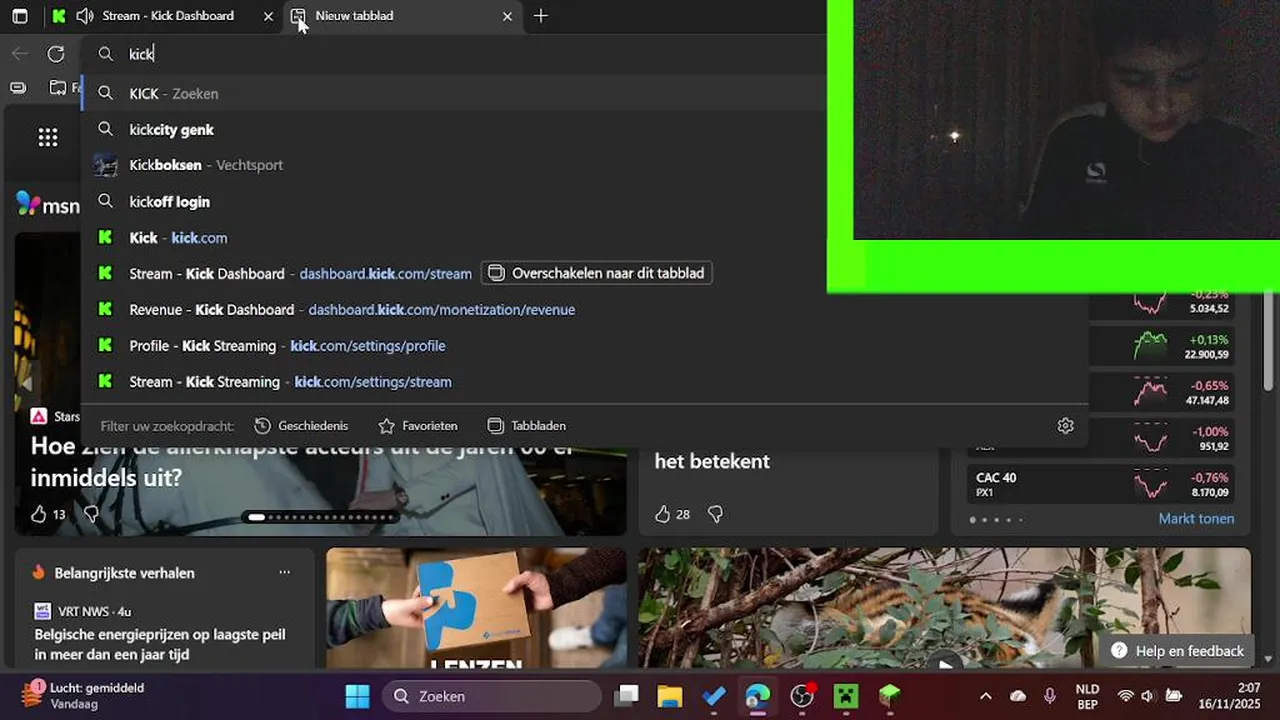Screen dimensions: 1280x720
Task: Open Stream - Kick Streaming settings suggestion
Action: point(585,381)
